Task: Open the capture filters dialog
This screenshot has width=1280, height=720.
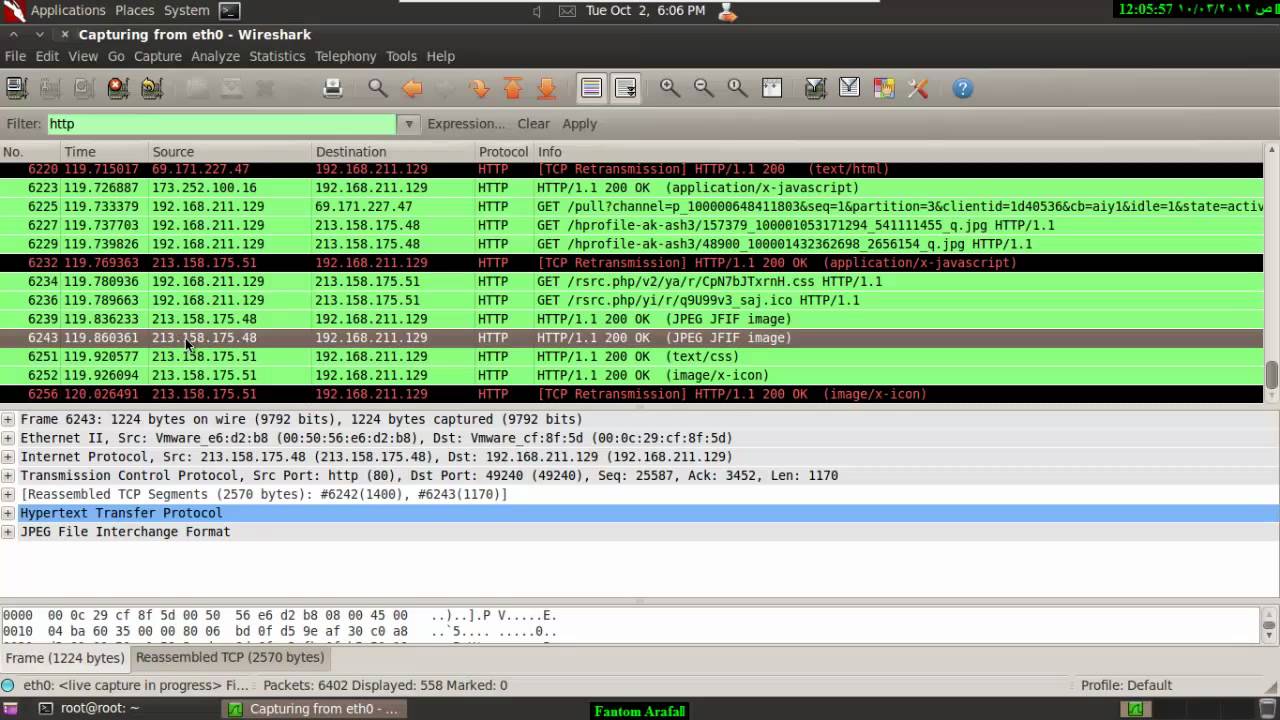Action: point(816,88)
